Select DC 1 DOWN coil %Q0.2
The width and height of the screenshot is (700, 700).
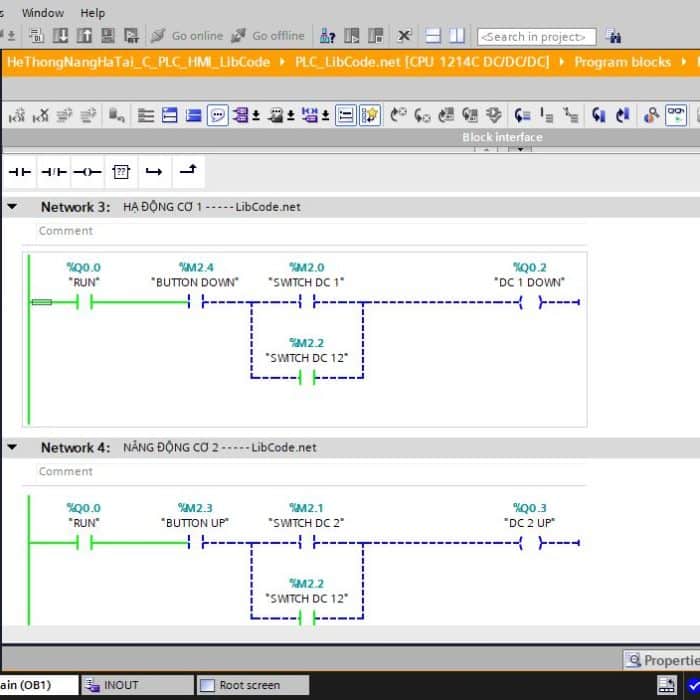[x=530, y=302]
